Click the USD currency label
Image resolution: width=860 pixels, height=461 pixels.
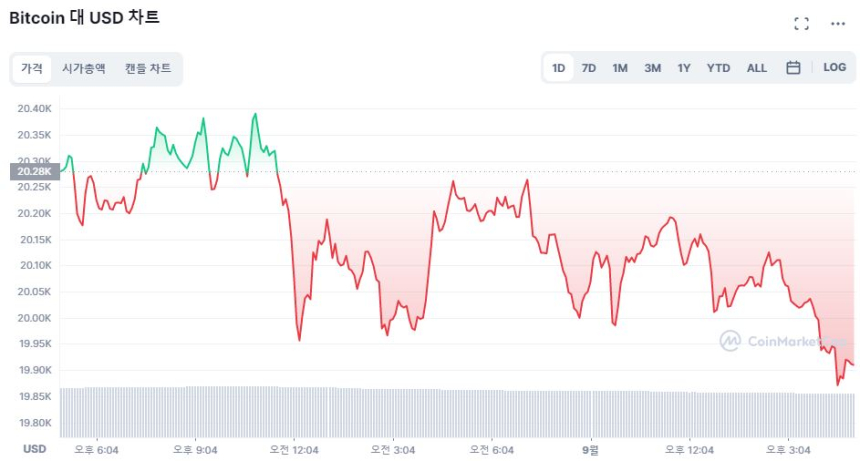pyautogui.click(x=35, y=449)
